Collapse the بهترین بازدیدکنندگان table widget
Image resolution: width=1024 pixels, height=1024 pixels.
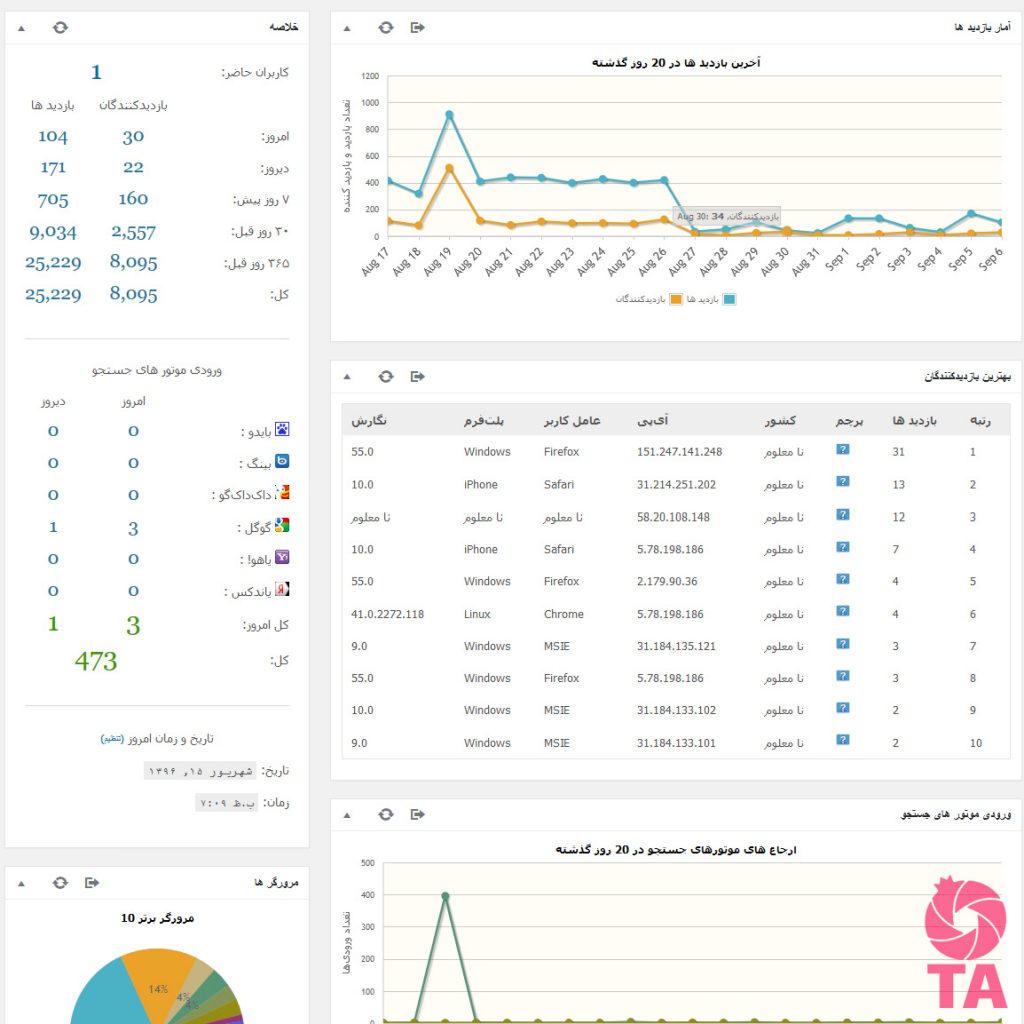(x=347, y=377)
